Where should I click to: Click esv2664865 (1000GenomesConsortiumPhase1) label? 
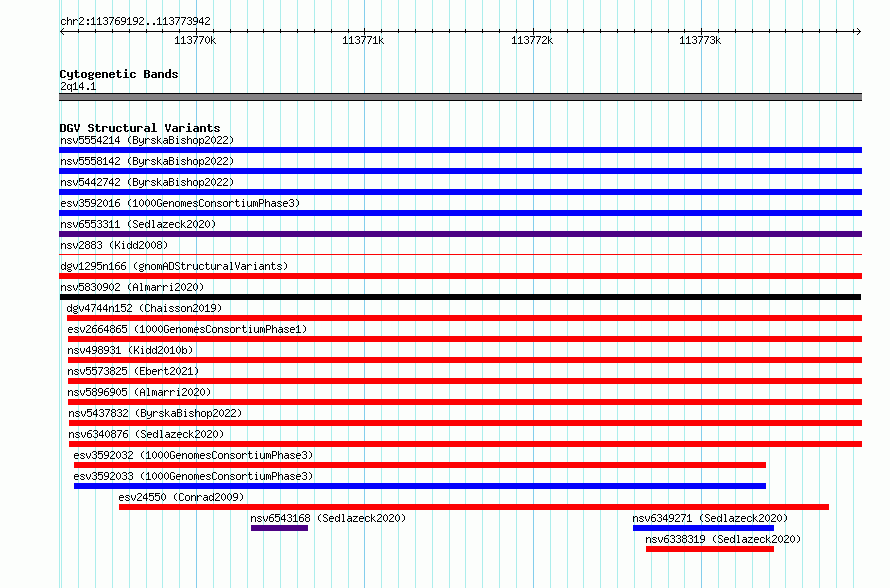coord(187,329)
